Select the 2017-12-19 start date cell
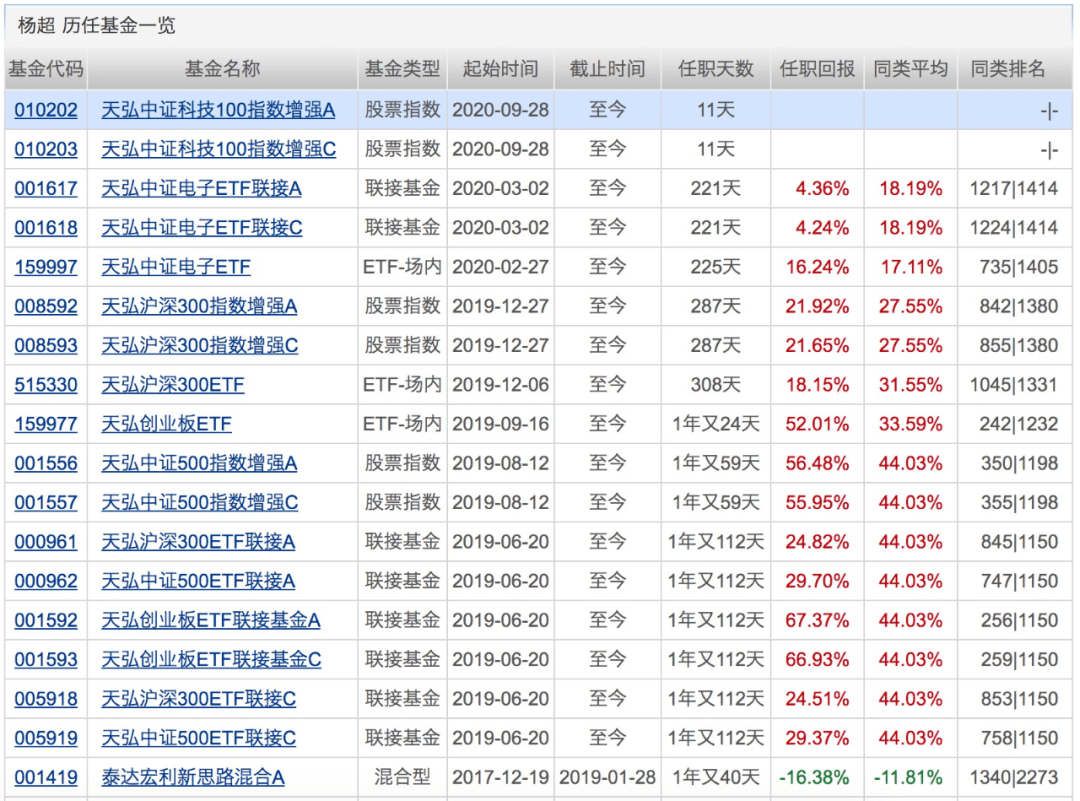 [x=501, y=778]
